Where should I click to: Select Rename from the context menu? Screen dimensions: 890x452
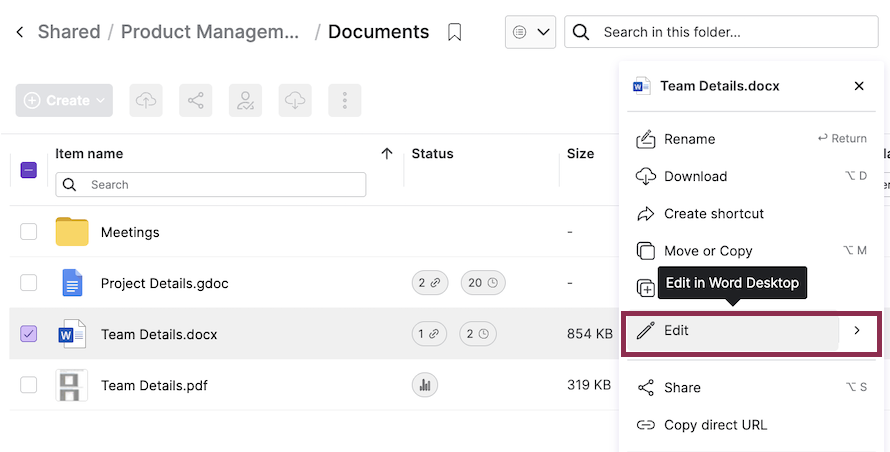(689, 139)
